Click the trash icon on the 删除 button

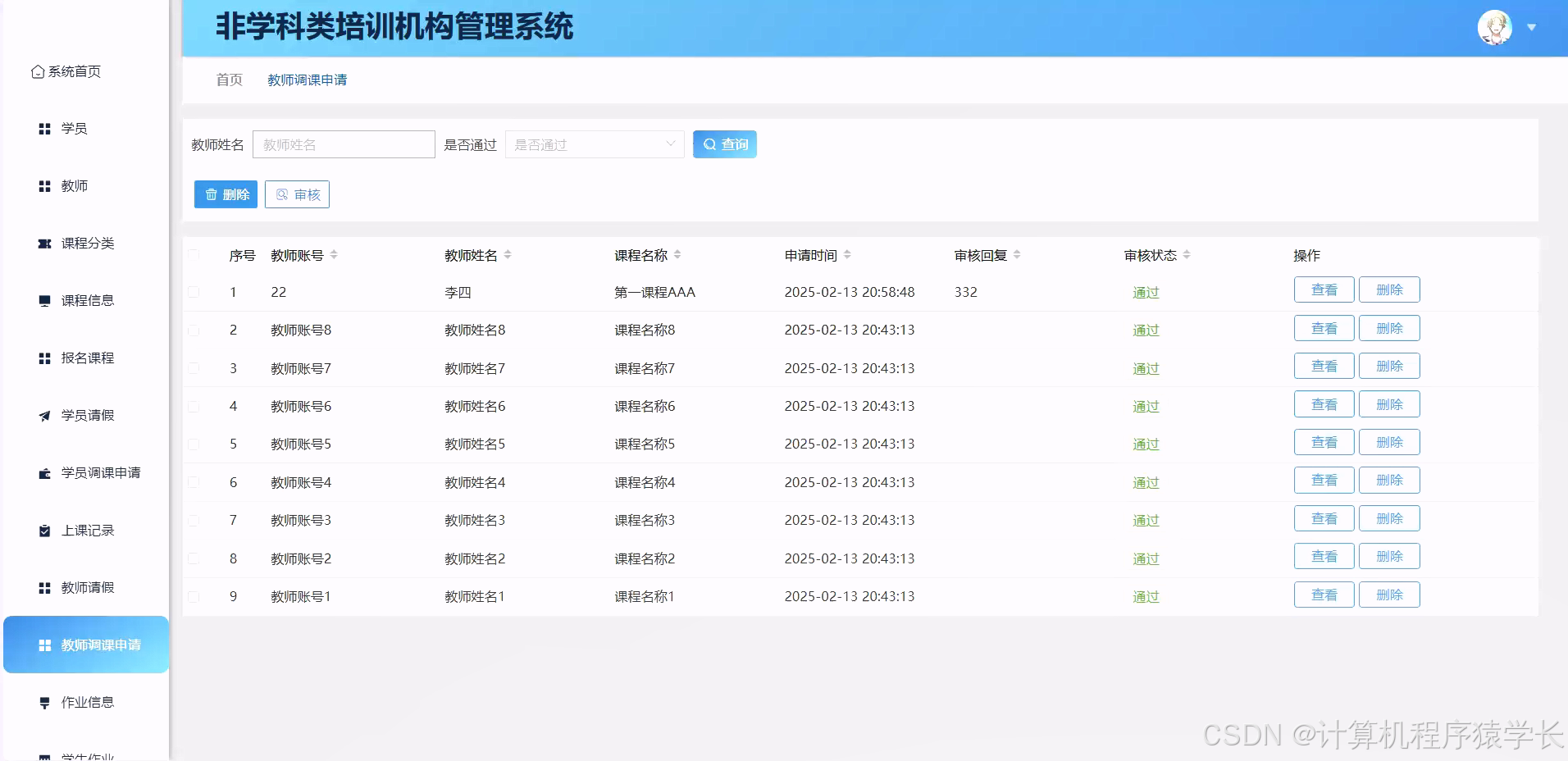pyautogui.click(x=210, y=194)
